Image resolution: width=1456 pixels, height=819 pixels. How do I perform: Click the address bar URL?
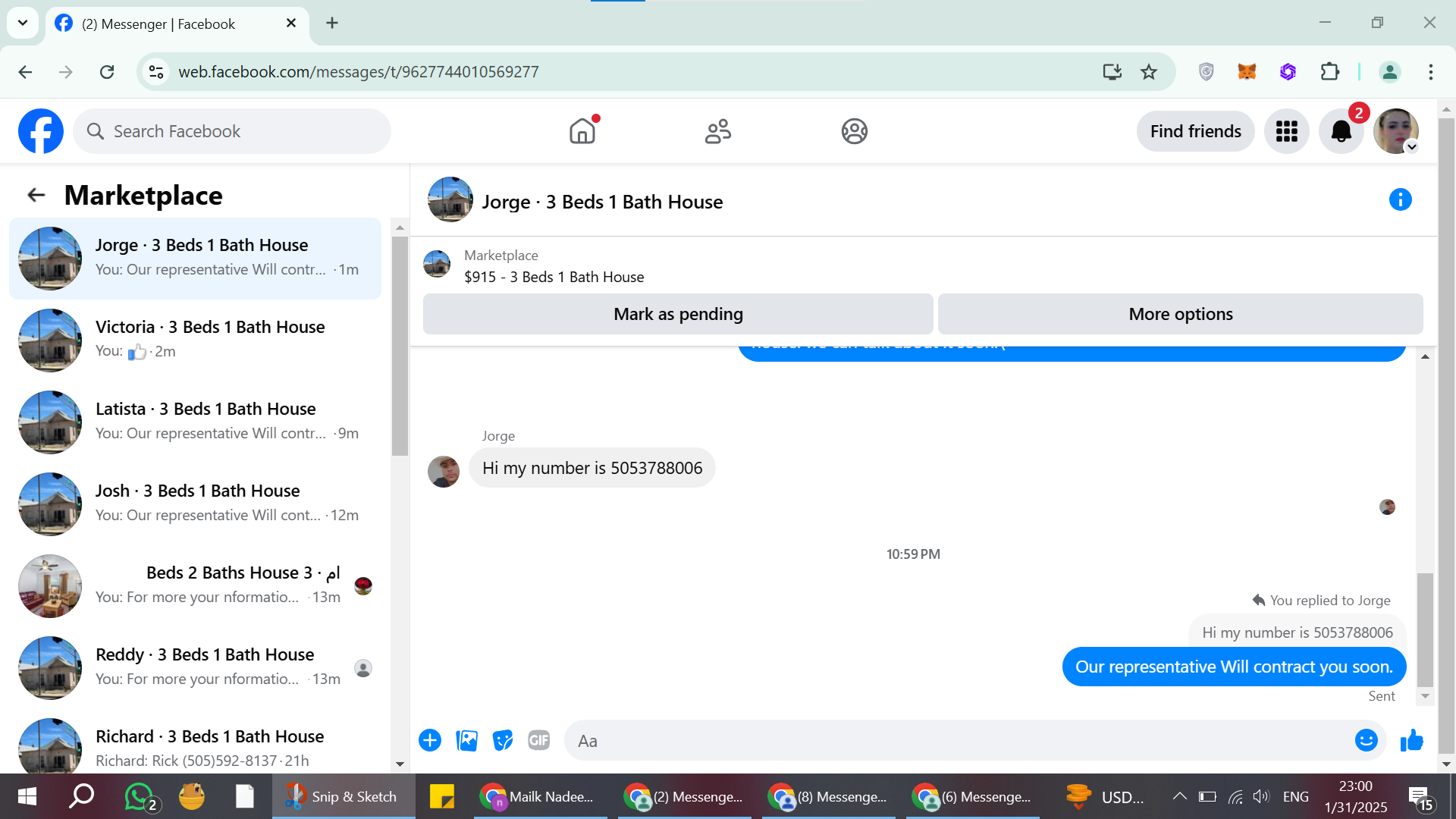358,72
